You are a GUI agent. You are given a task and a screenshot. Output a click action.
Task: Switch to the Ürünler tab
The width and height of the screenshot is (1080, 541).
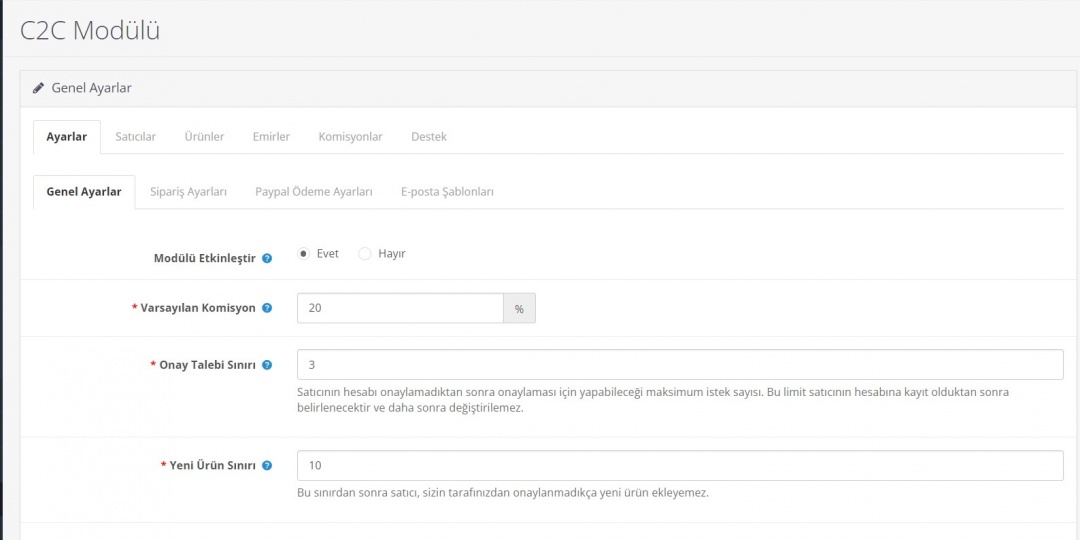204,137
